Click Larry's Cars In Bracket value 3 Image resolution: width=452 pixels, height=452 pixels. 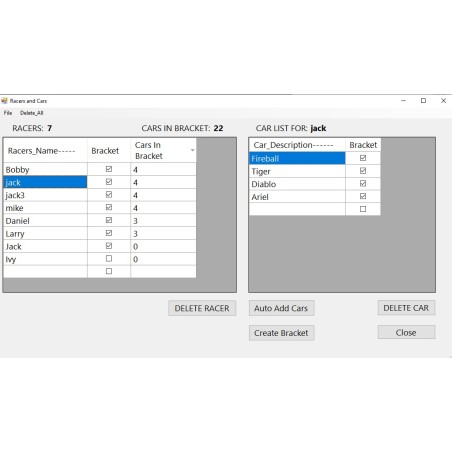(163, 233)
